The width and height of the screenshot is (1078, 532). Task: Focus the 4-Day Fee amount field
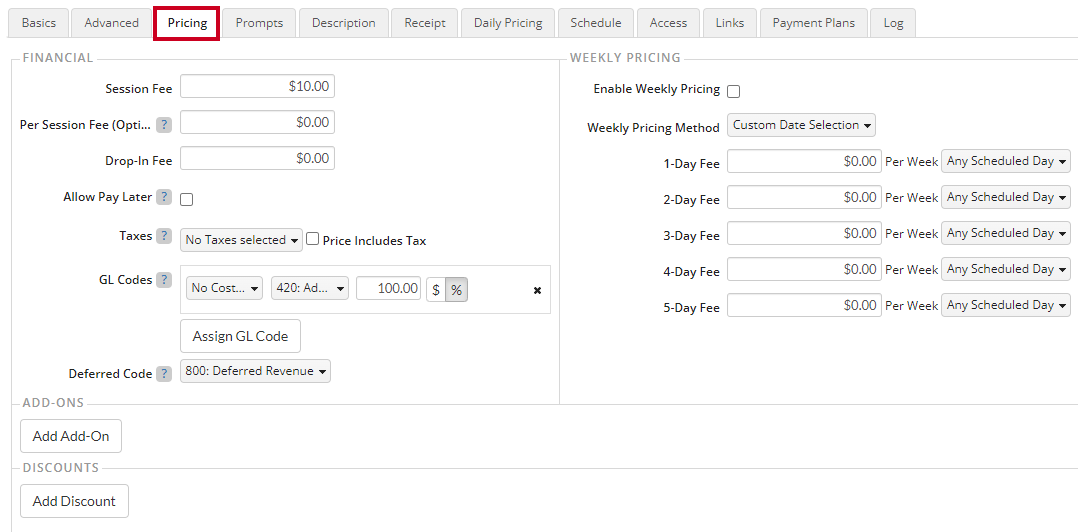pos(804,269)
